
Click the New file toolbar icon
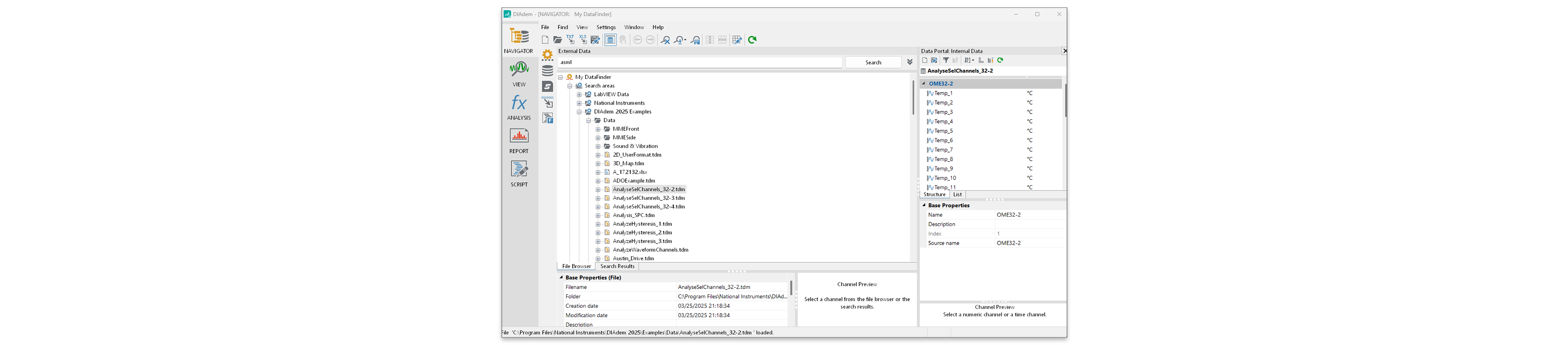[x=545, y=40]
